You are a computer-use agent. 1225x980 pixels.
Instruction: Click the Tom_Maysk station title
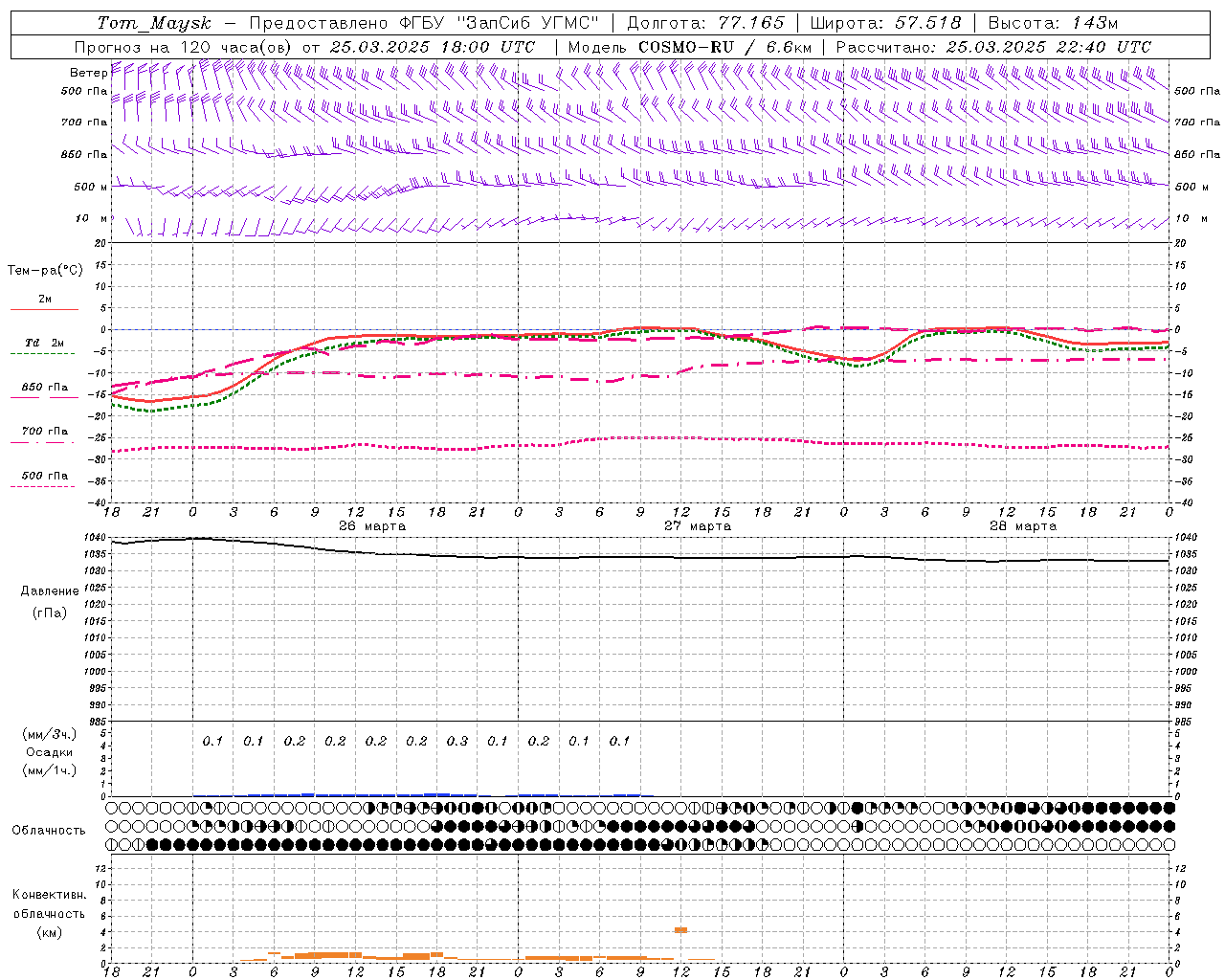[x=154, y=23]
